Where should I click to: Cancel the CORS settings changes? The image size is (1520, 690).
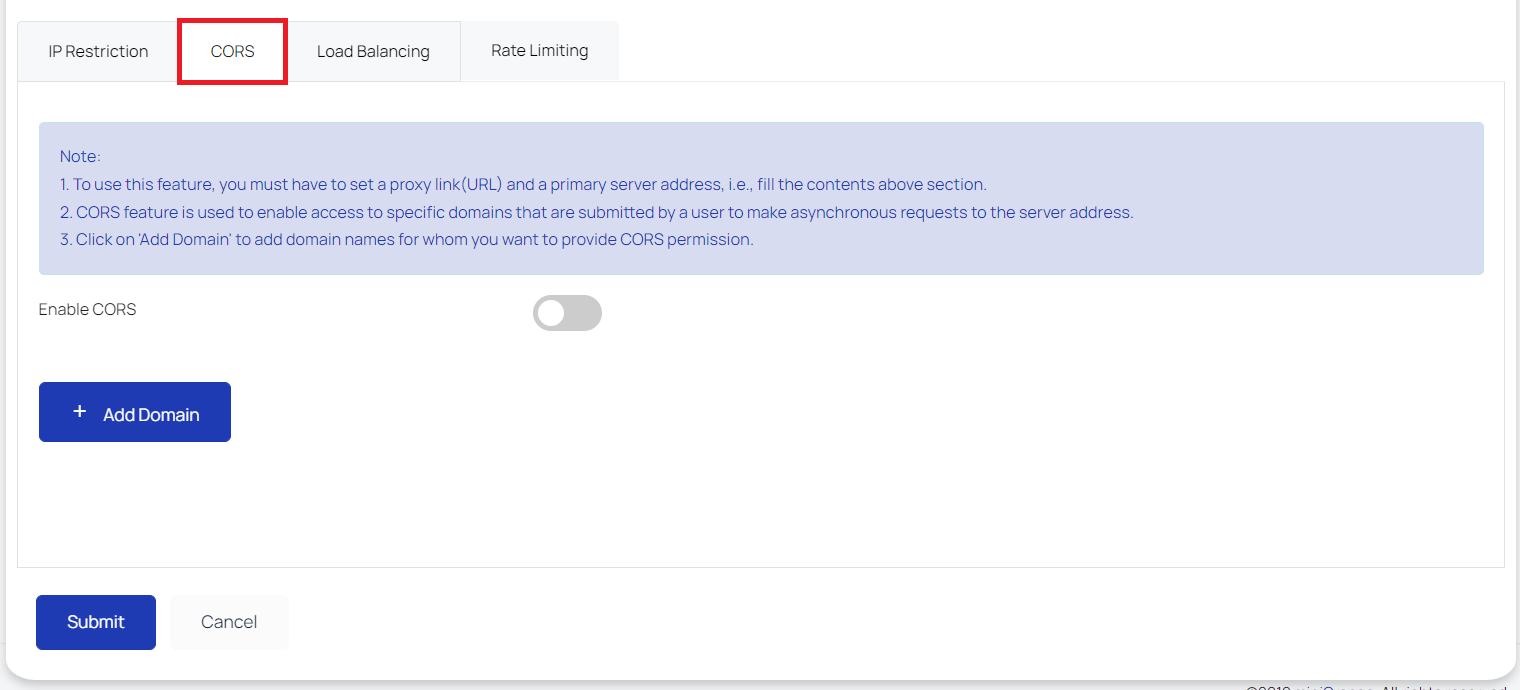pos(229,621)
